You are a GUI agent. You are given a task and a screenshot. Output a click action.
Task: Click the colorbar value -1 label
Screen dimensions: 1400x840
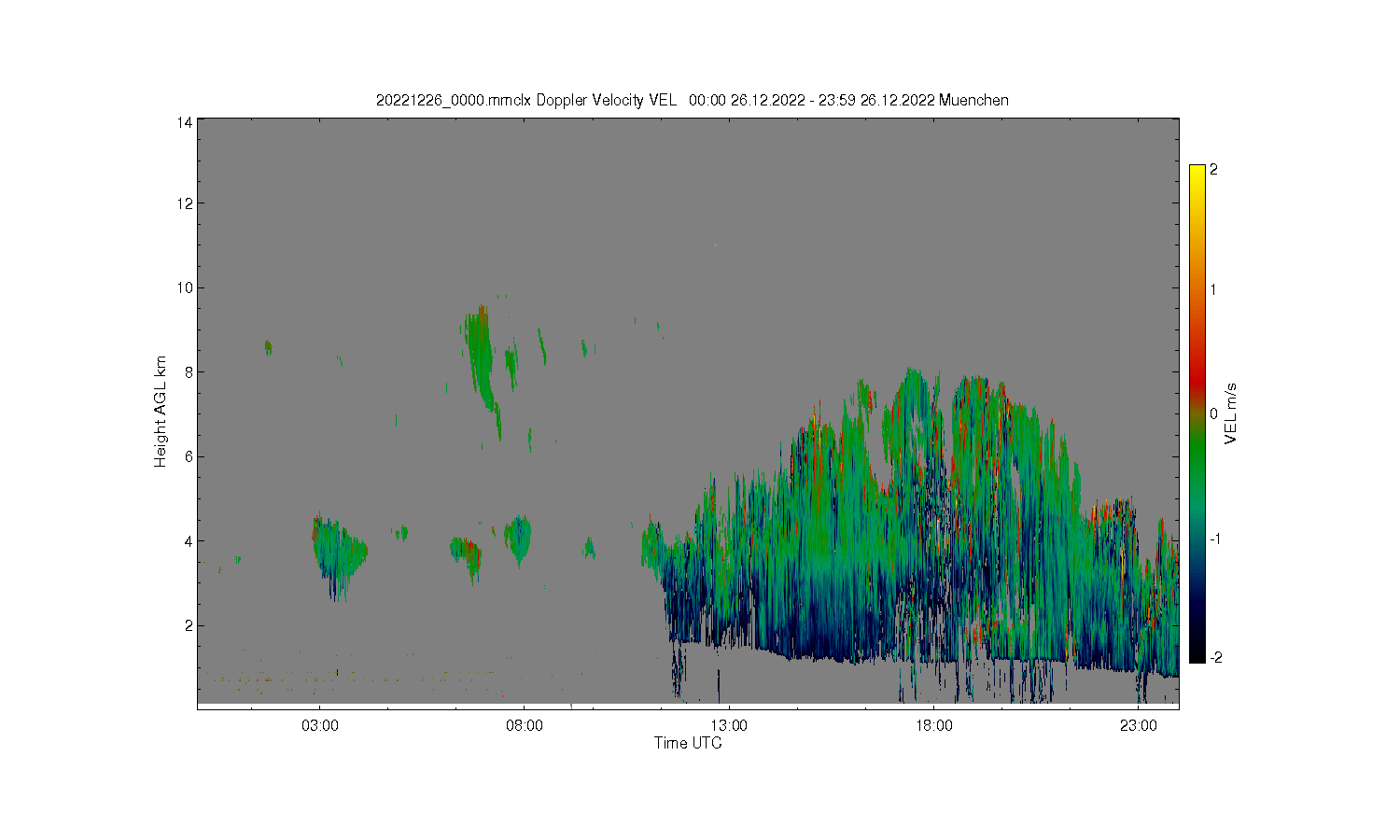pos(1215,539)
